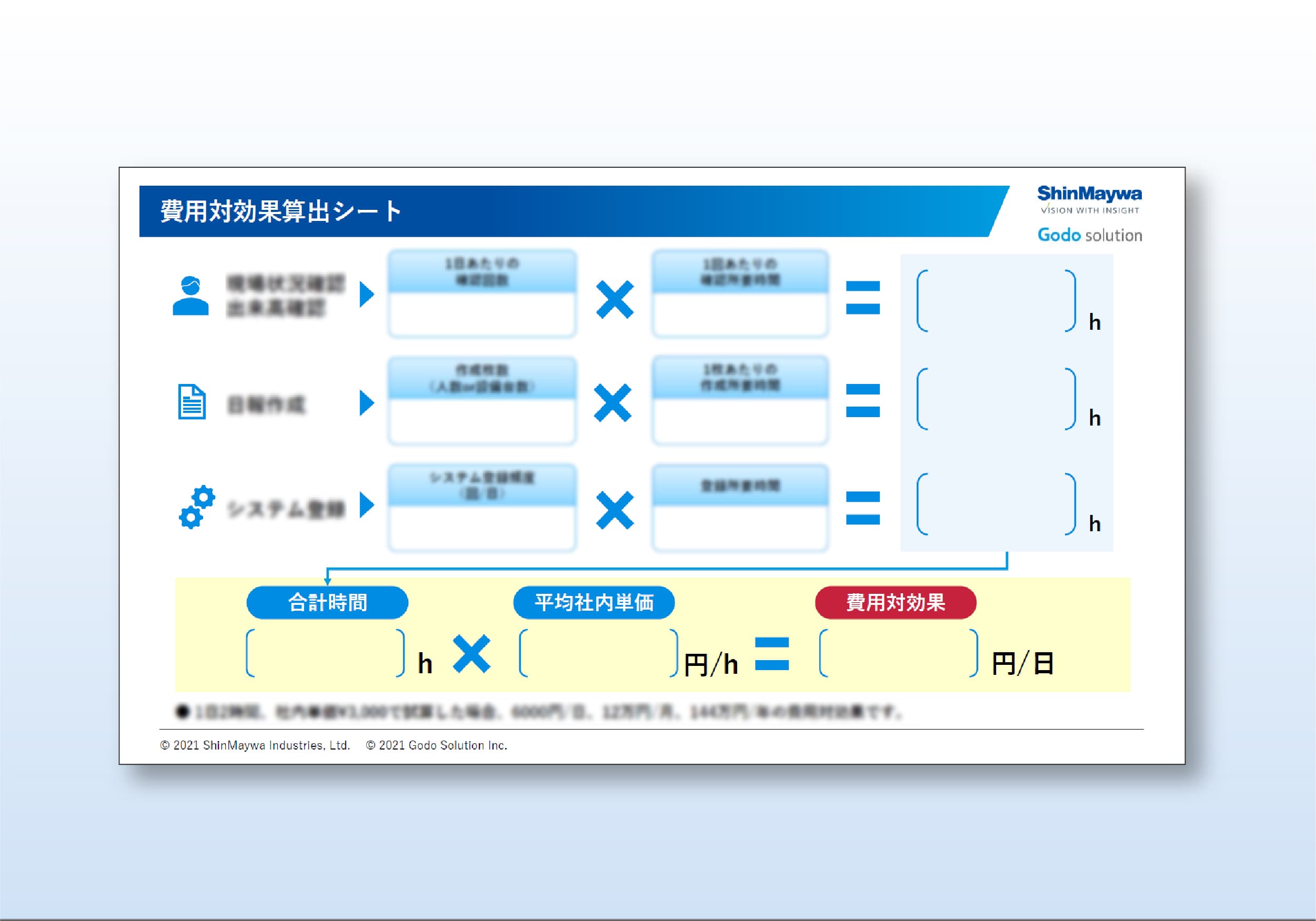
Task: Click the second row's right input box
Action: coord(740,421)
